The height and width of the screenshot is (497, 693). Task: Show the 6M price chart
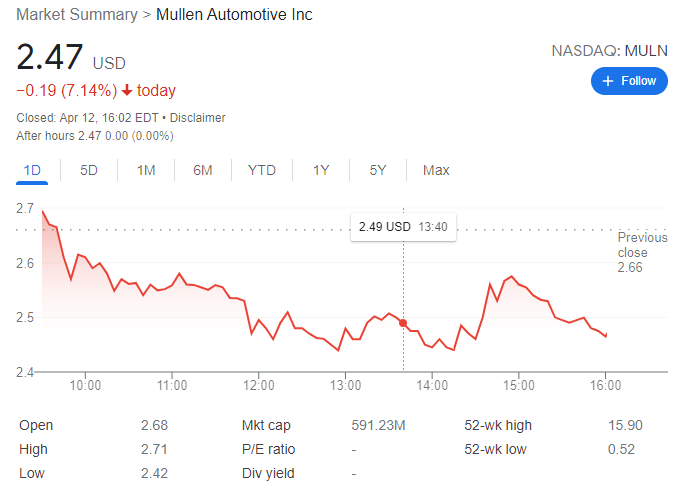coord(203,170)
